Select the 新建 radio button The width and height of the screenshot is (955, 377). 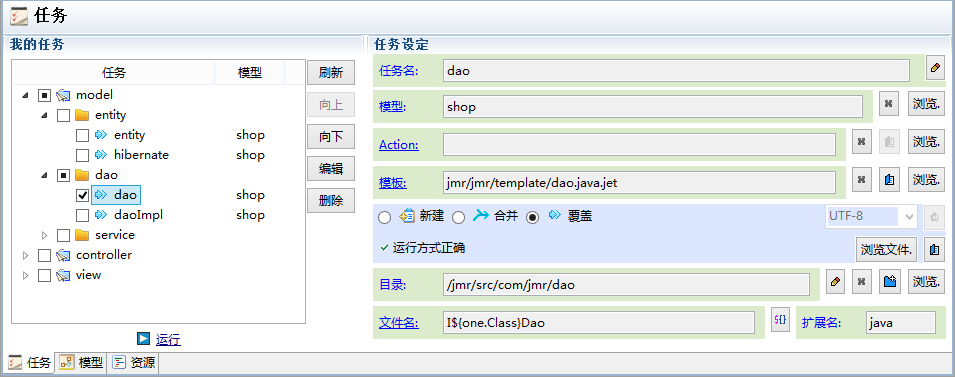click(384, 217)
